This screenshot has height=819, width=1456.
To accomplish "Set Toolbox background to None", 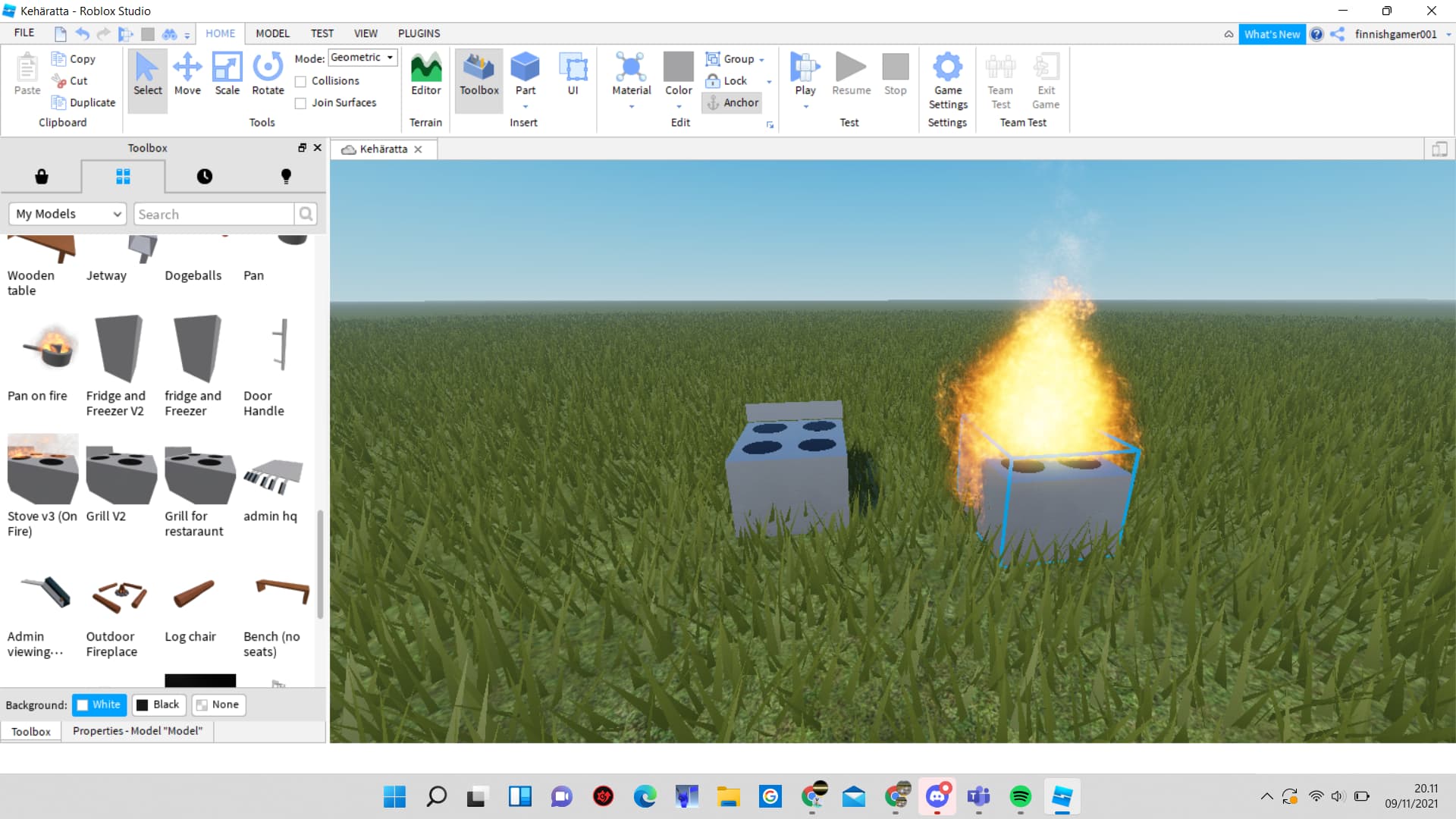I will click(218, 705).
